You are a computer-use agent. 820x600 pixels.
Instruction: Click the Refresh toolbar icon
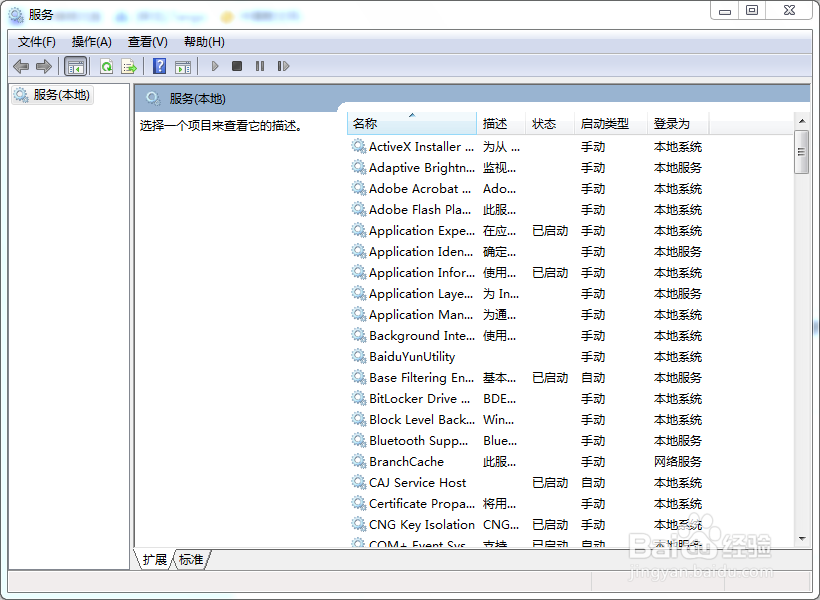pos(107,66)
